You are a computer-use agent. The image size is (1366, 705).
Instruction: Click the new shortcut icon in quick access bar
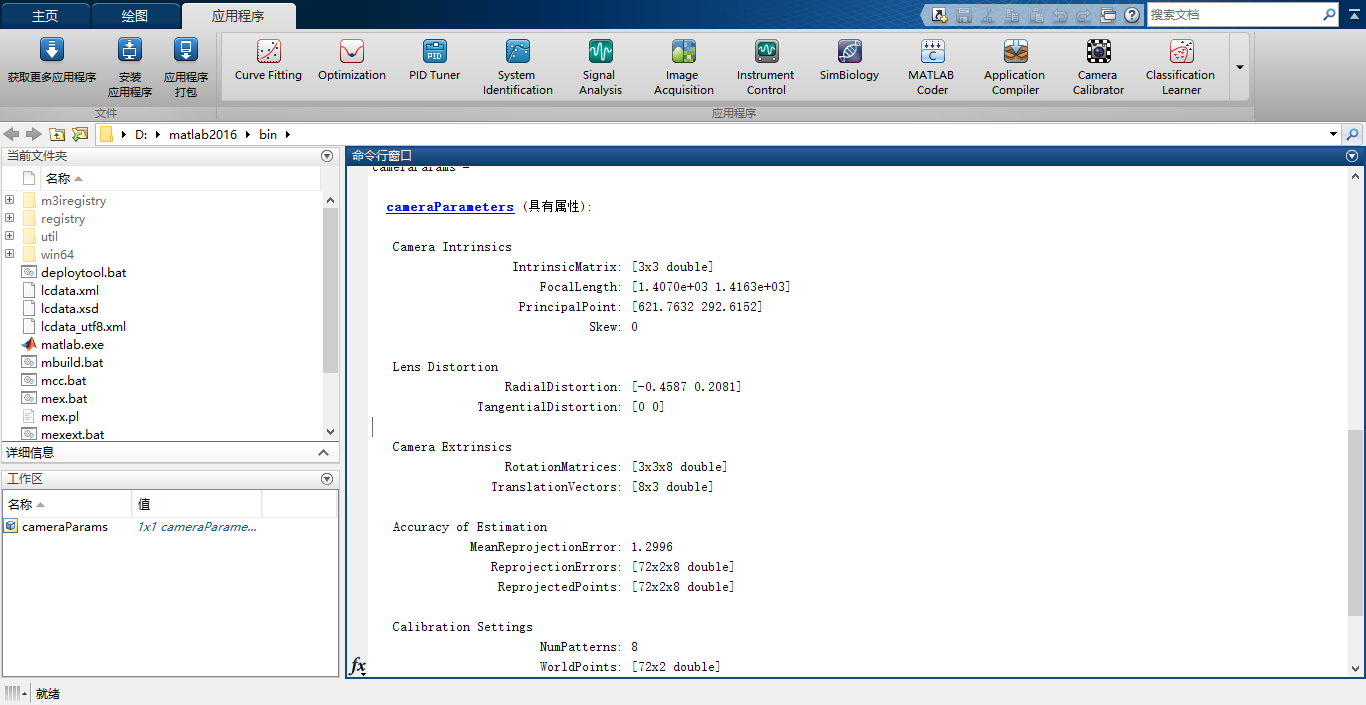coord(939,15)
